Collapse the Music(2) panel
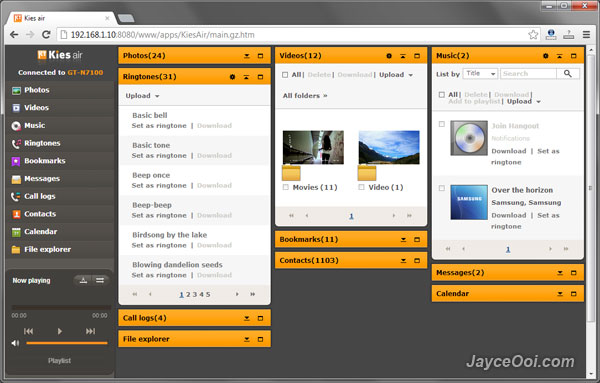The height and width of the screenshot is (383, 600). click(x=559, y=56)
